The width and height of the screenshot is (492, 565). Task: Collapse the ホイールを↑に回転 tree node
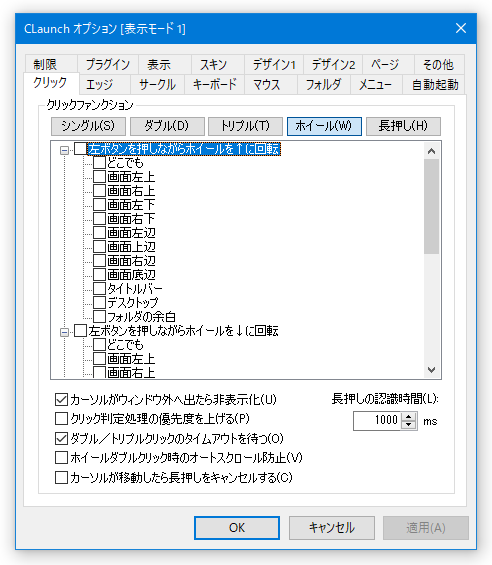(x=65, y=150)
